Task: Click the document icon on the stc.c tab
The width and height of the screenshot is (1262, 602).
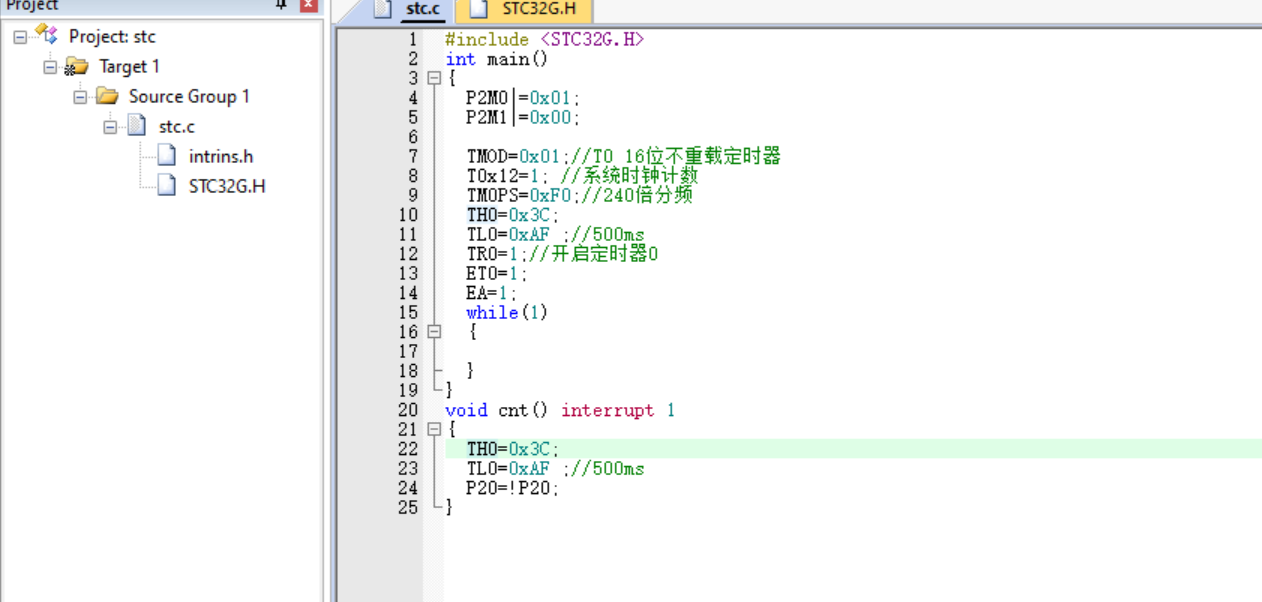Action: pyautogui.click(x=382, y=9)
